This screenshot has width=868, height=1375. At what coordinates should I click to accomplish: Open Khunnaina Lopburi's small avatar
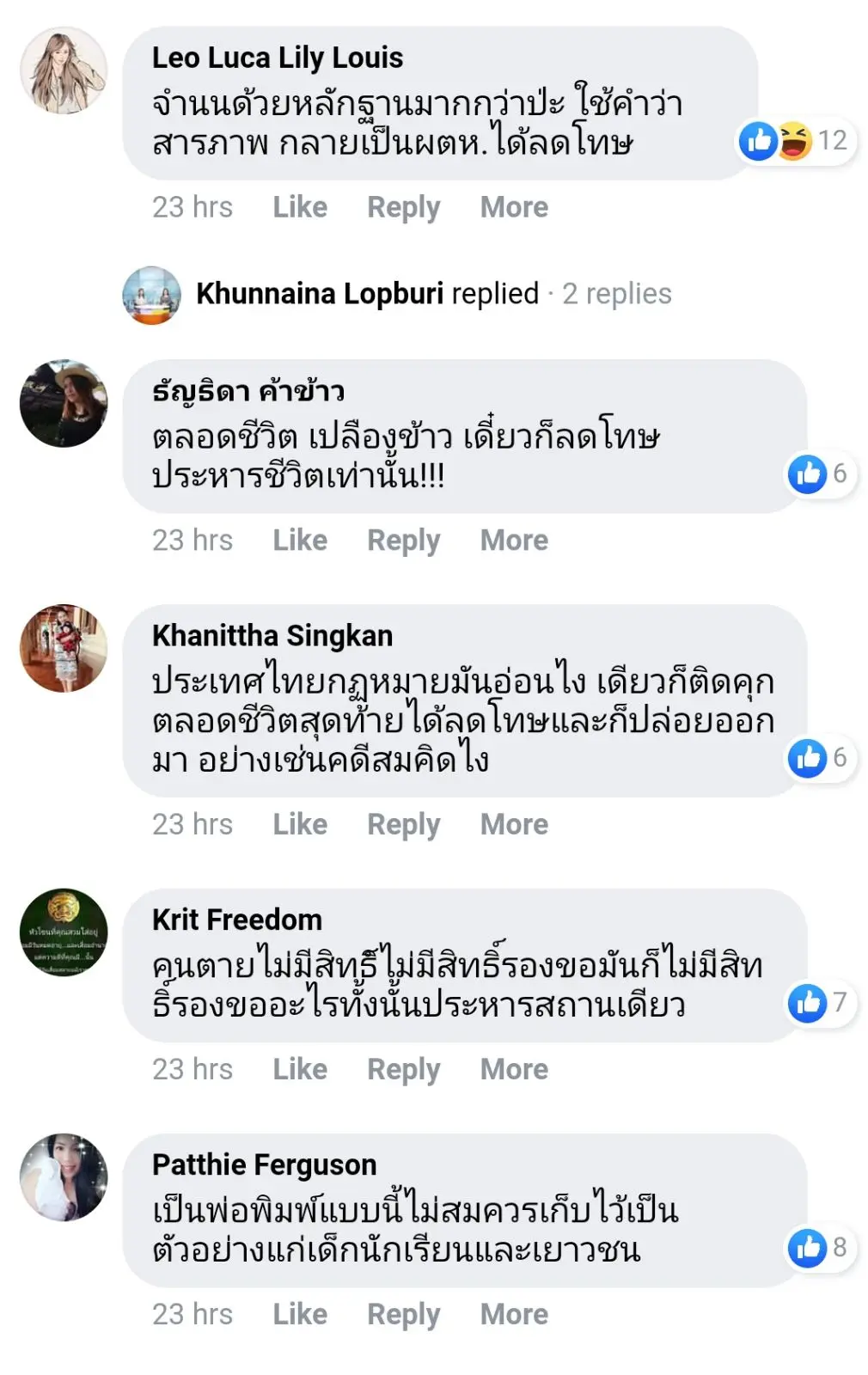(151, 295)
